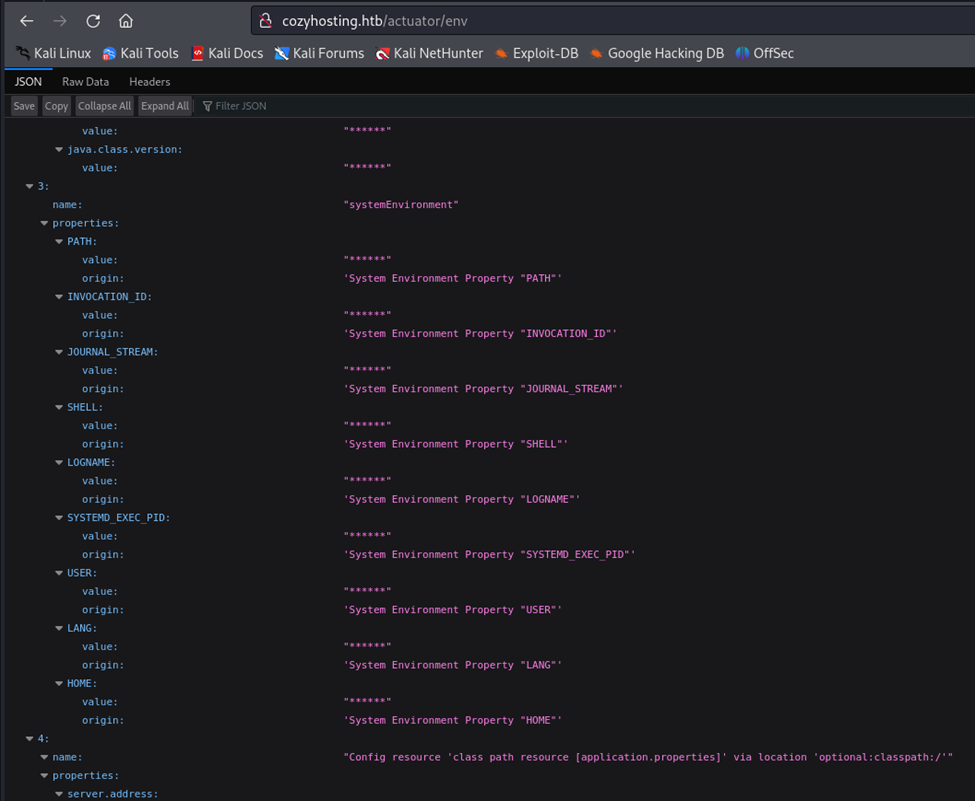The width and height of the screenshot is (975, 801).
Task: Click the masked value under java.class.version
Action: point(367,167)
